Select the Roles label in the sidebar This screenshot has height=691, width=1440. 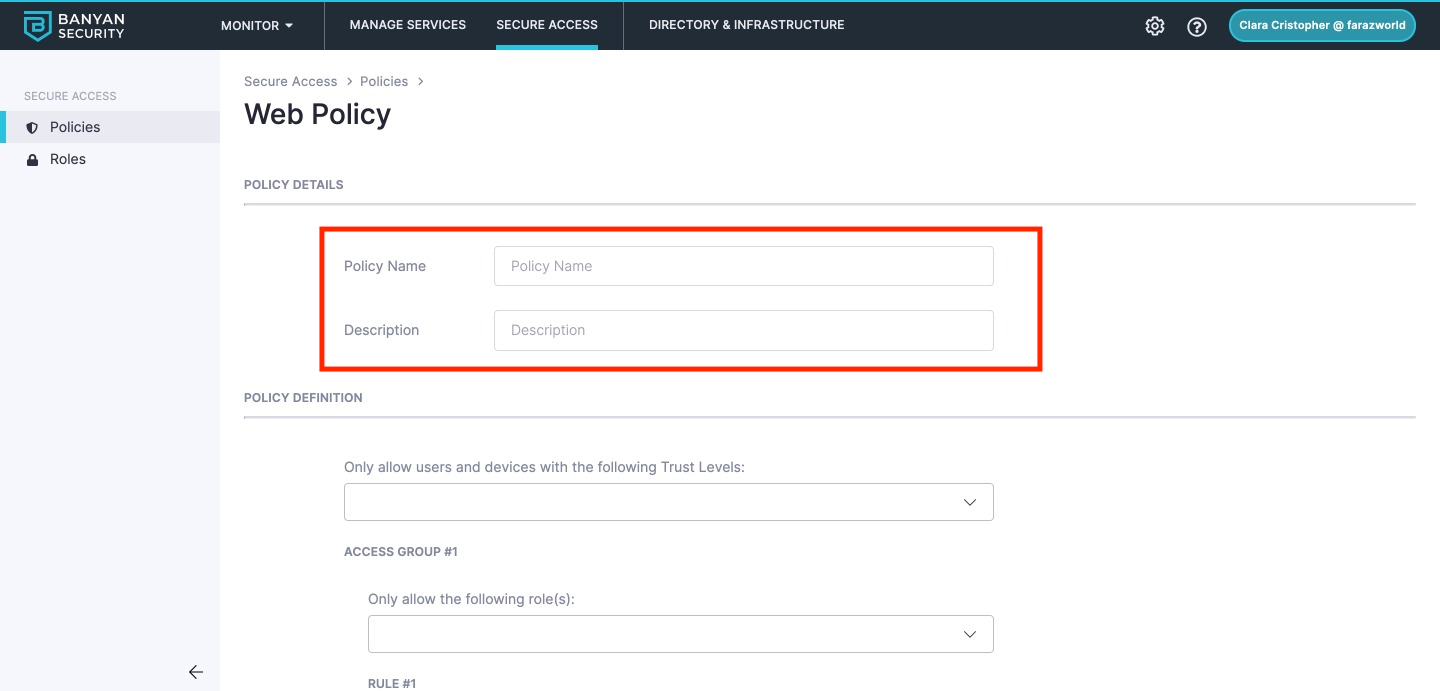[68, 159]
